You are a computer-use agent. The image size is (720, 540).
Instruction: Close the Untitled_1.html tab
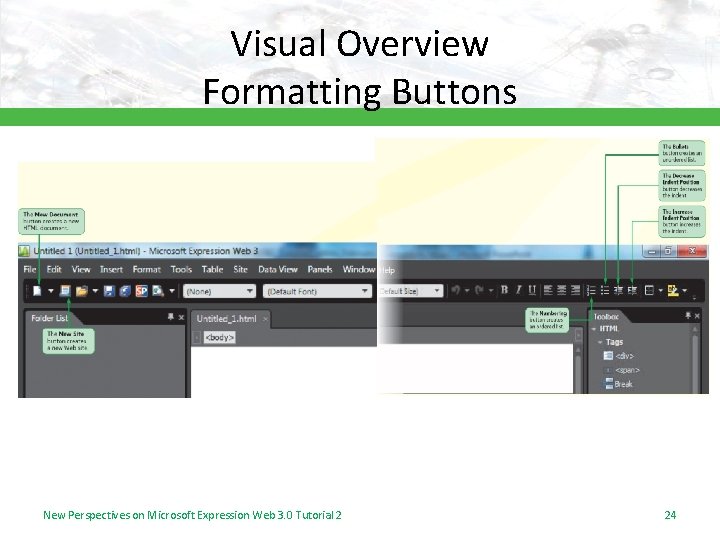point(265,319)
